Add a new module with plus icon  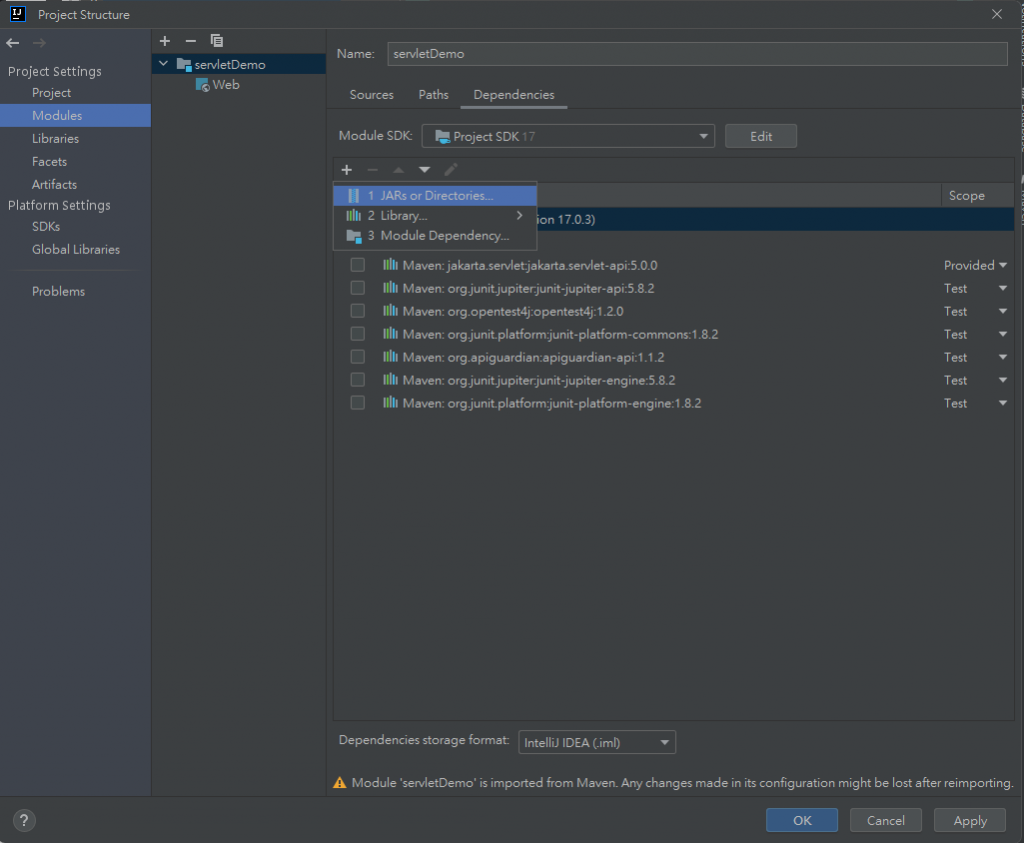point(165,41)
